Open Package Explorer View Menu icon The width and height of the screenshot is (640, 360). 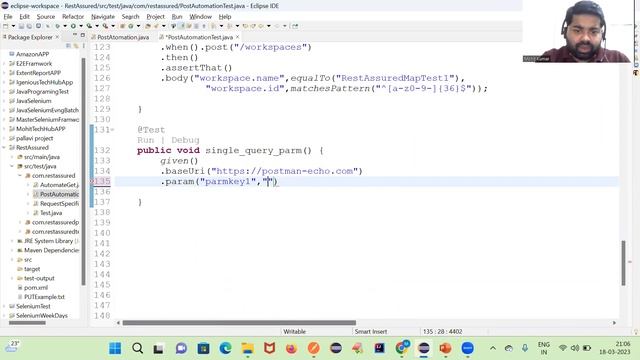(84, 46)
